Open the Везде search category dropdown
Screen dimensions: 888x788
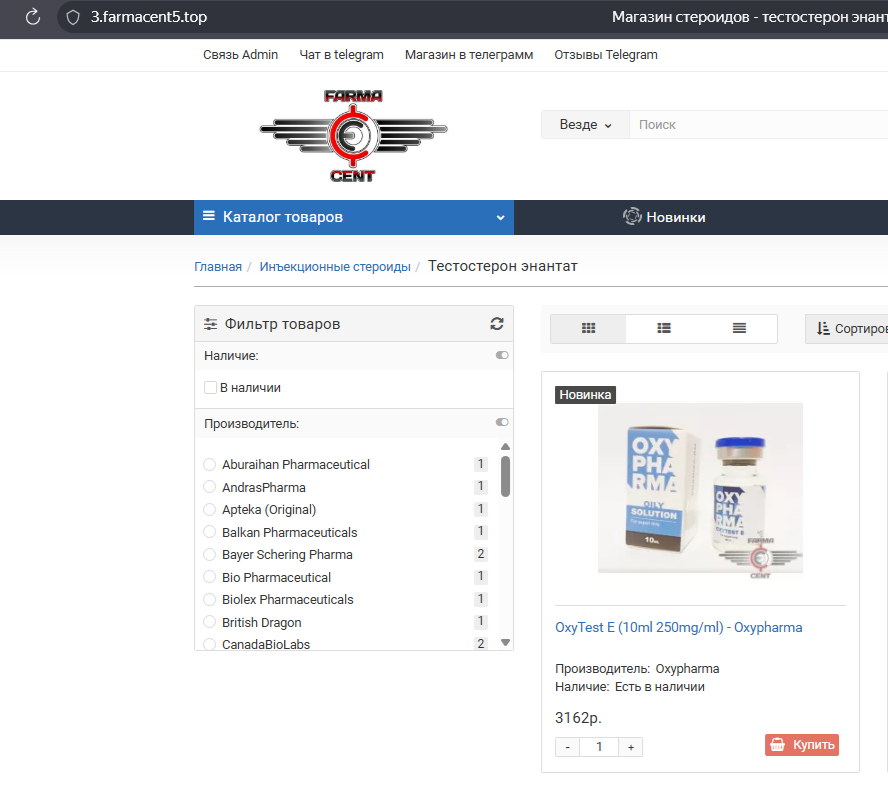584,124
